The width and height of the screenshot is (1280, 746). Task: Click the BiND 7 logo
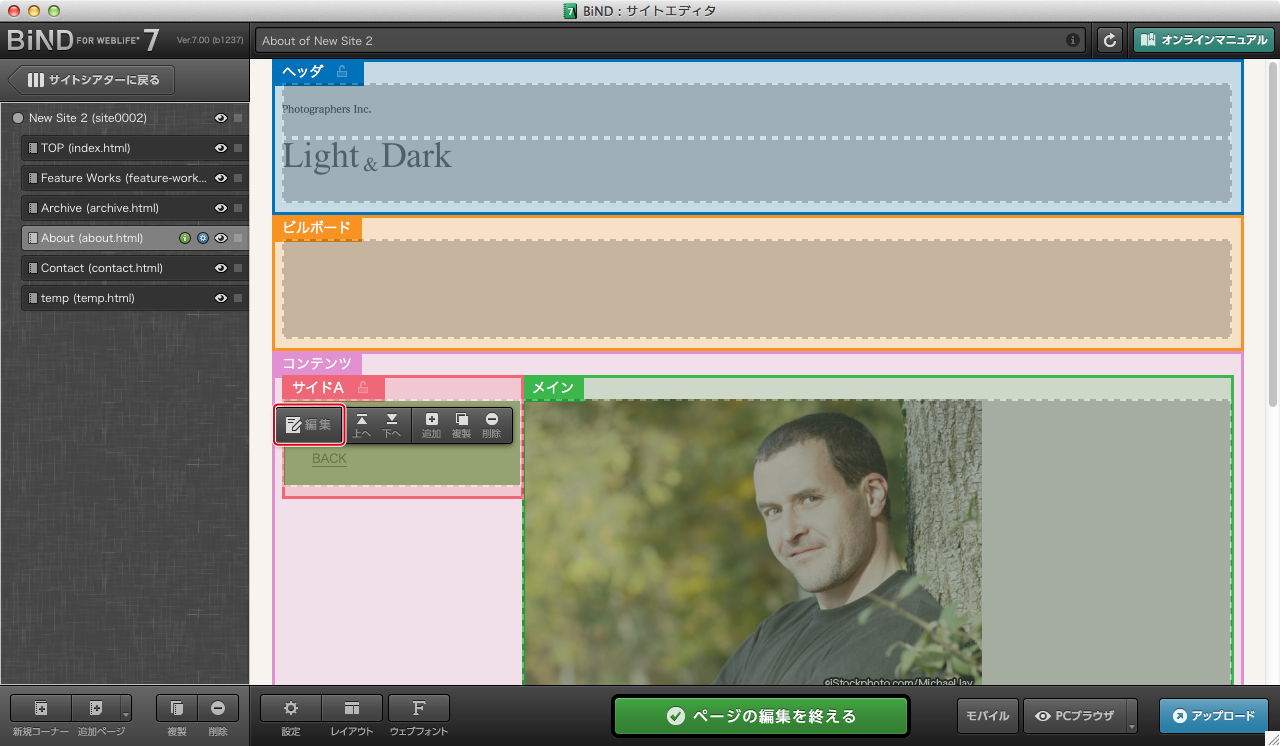click(84, 40)
